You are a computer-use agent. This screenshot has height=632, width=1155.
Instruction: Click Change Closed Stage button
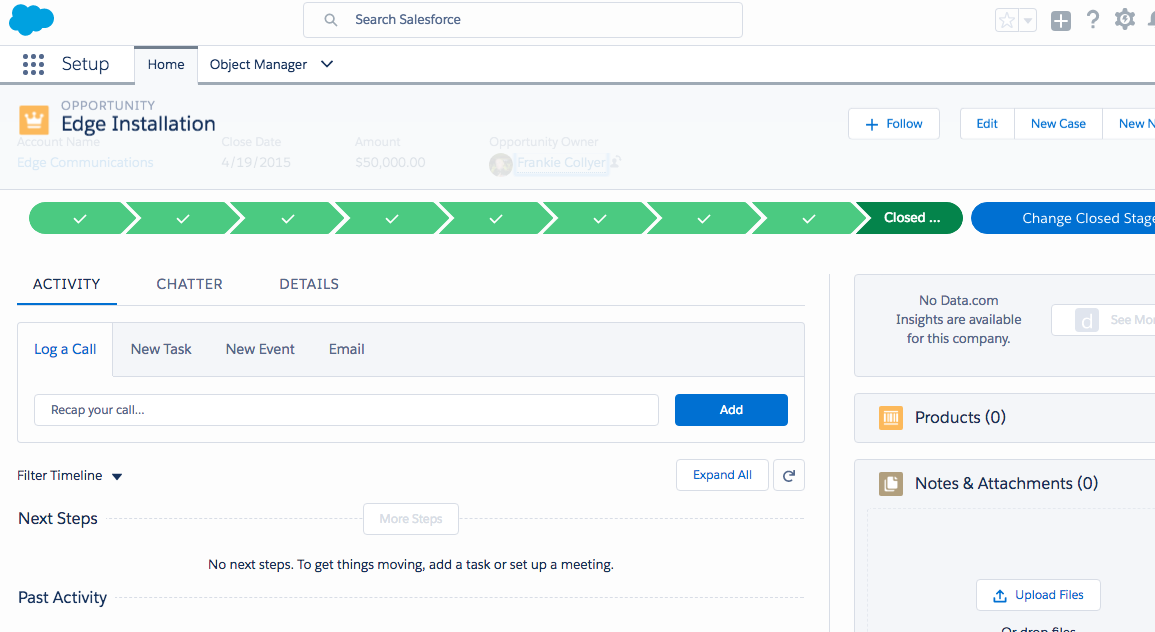pyautogui.click(x=1063, y=218)
